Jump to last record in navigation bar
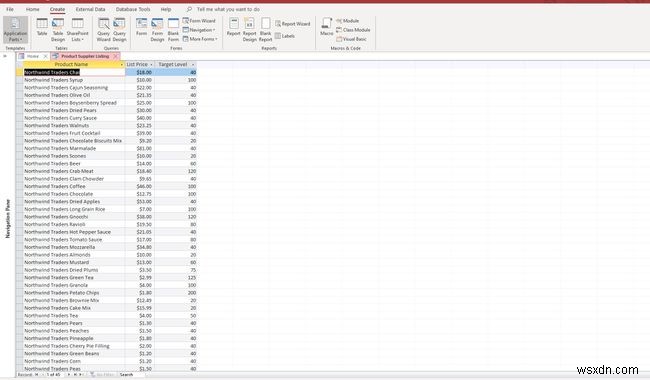 (x=75, y=375)
